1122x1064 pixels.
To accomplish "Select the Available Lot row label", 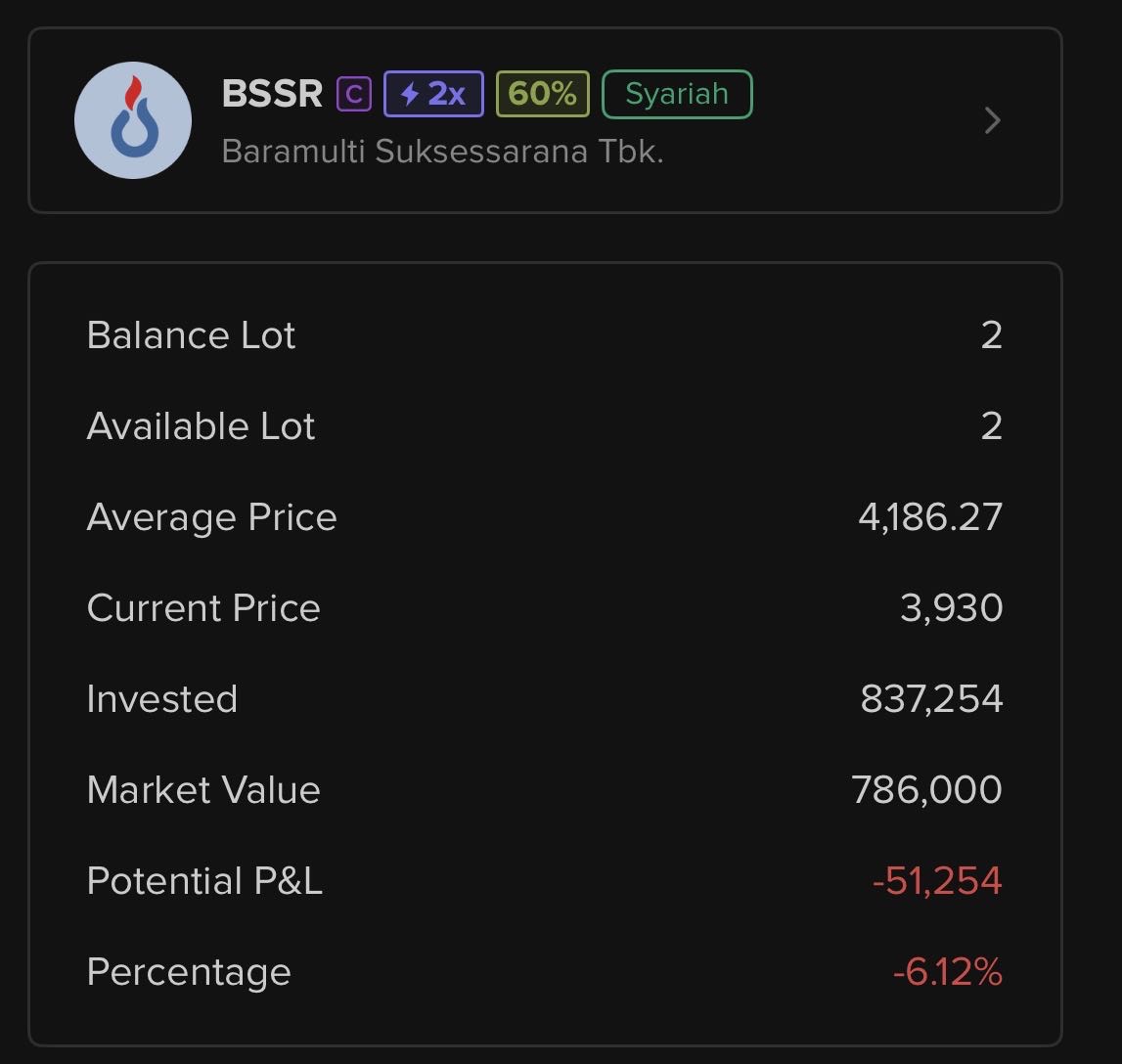I will point(201,426).
